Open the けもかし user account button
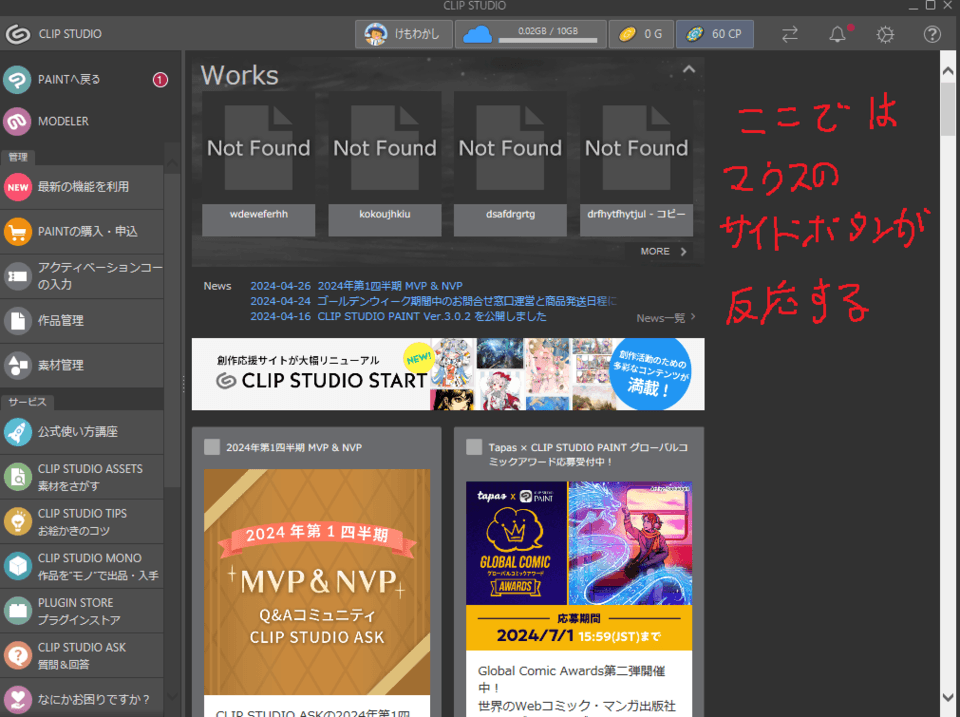The image size is (960, 717). coord(403,34)
